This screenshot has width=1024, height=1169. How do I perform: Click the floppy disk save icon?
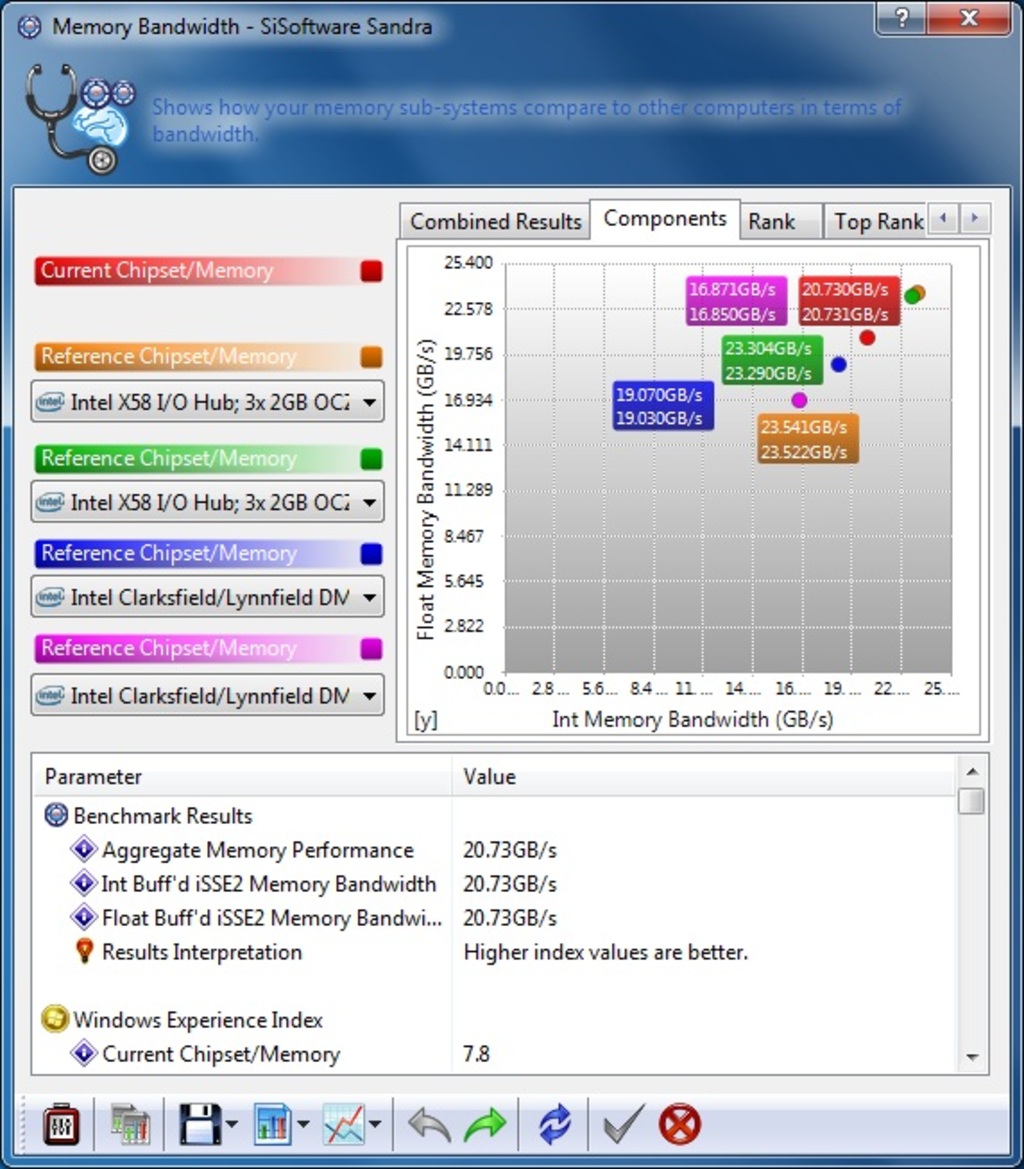pyautogui.click(x=200, y=1124)
